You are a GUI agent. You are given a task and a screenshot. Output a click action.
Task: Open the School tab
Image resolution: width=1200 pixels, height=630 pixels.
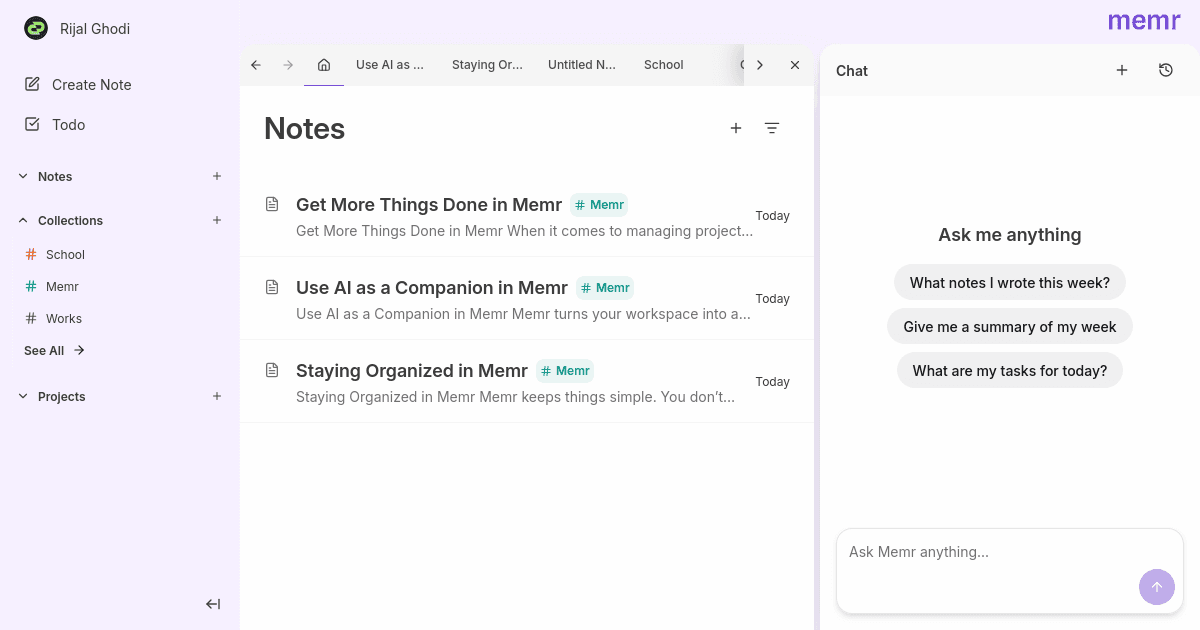point(663,65)
